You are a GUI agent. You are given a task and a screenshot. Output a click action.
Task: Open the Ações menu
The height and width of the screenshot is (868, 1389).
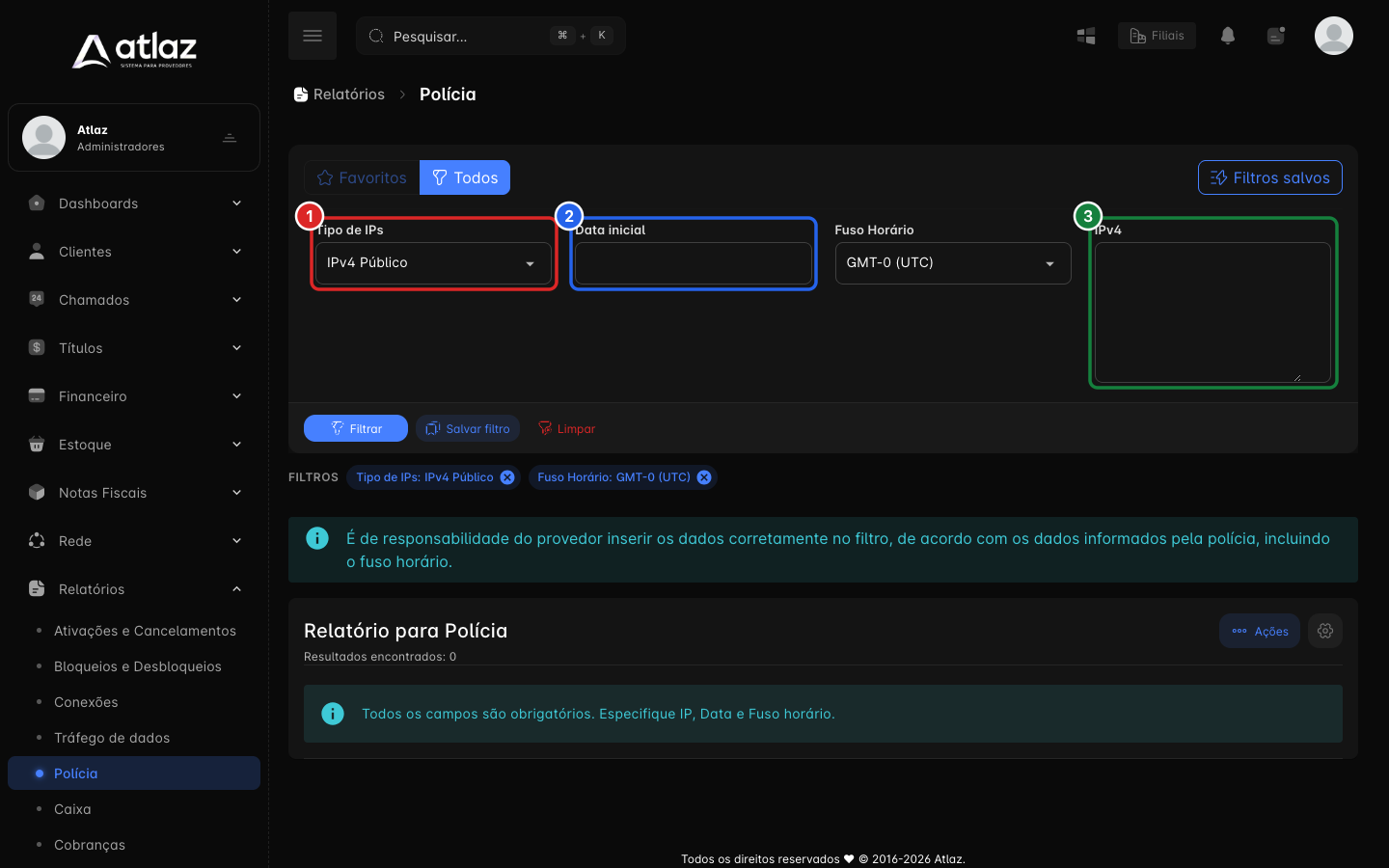(x=1260, y=631)
